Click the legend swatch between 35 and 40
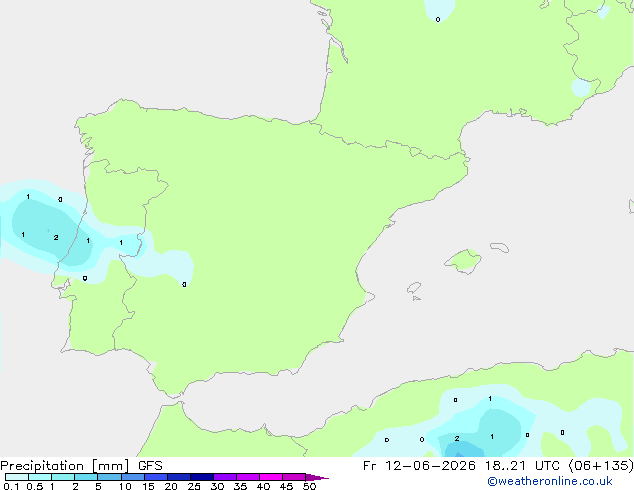This screenshot has height=490, width=634. (x=248, y=477)
